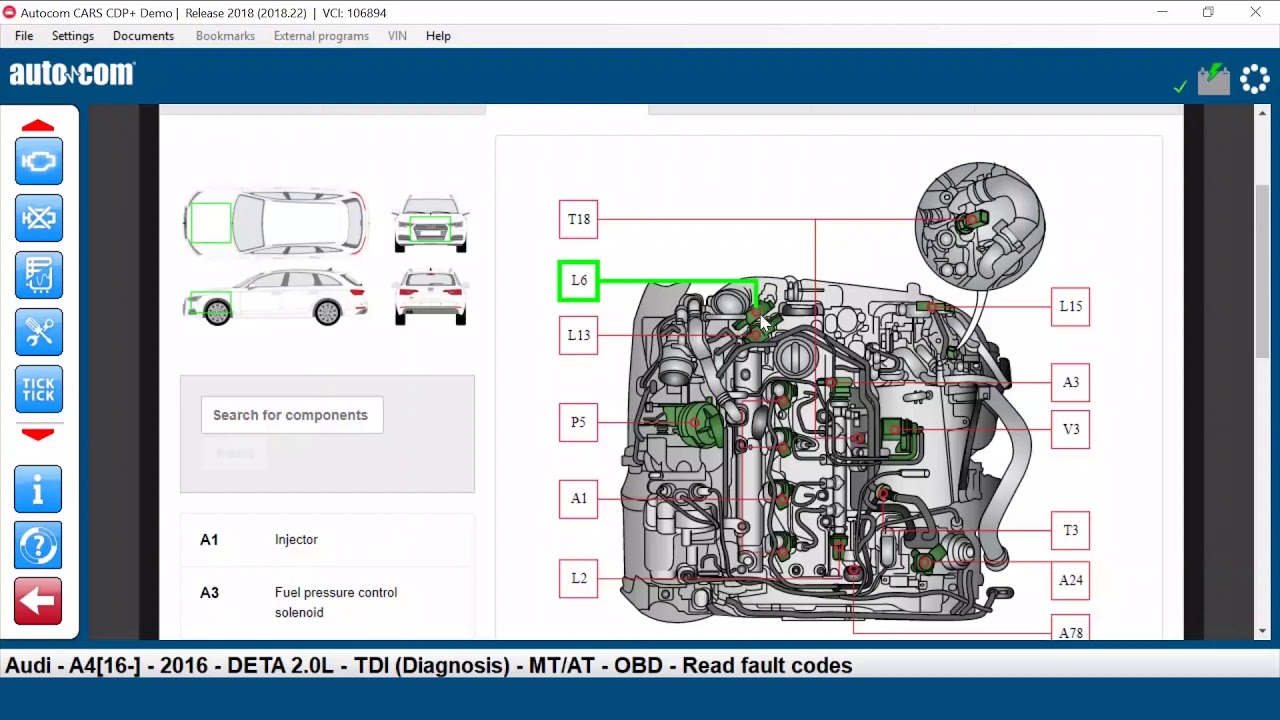The height and width of the screenshot is (720, 1280).
Task: Select the top-view car thumbnail
Action: (x=276, y=223)
